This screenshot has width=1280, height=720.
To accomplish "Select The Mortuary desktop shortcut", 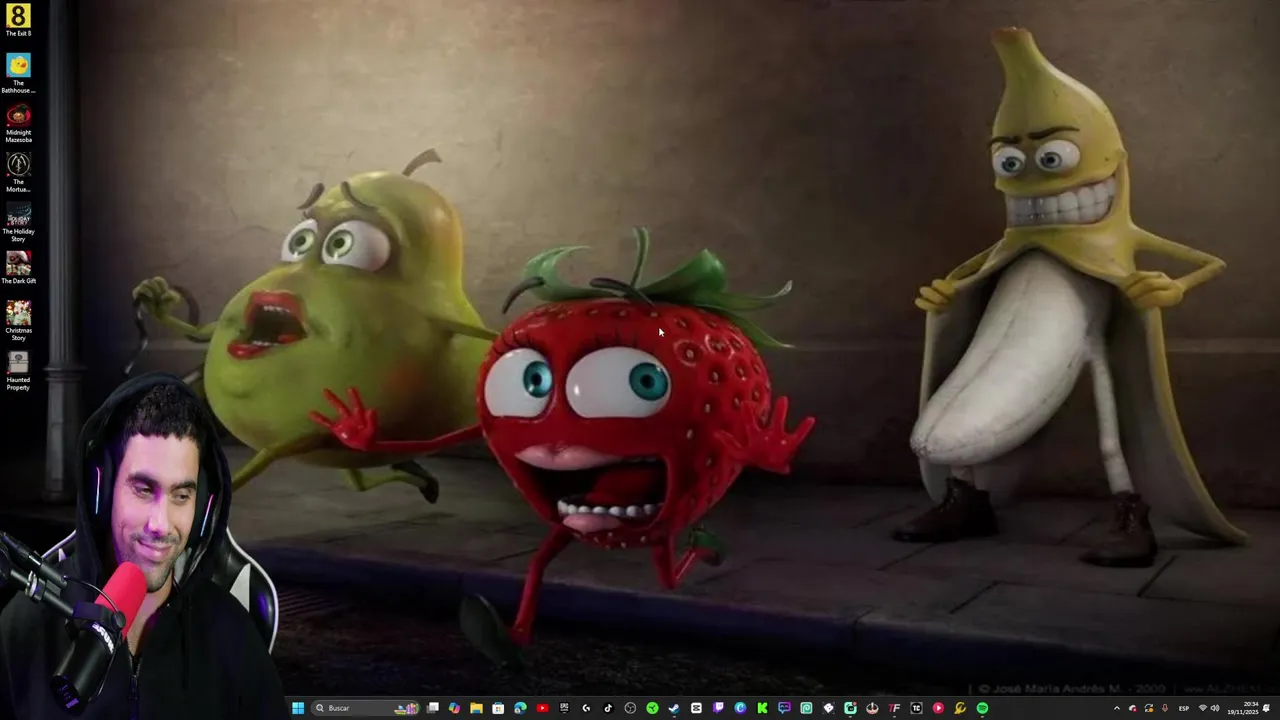I will point(18,172).
